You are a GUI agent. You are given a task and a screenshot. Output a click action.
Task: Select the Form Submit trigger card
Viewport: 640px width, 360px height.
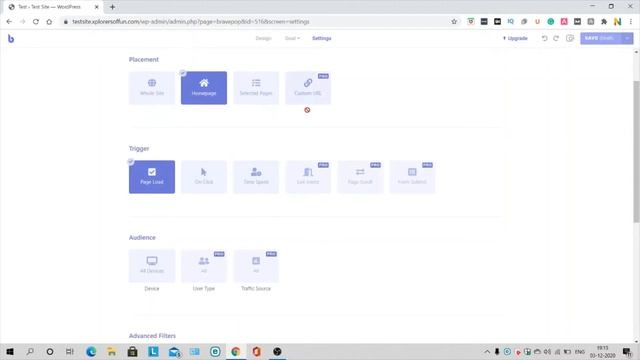point(412,177)
